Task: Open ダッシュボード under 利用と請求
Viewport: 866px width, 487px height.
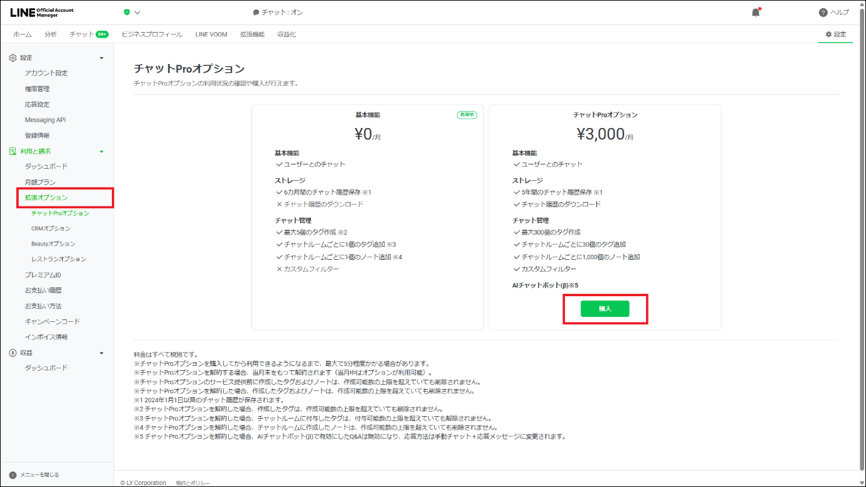Action: point(46,166)
